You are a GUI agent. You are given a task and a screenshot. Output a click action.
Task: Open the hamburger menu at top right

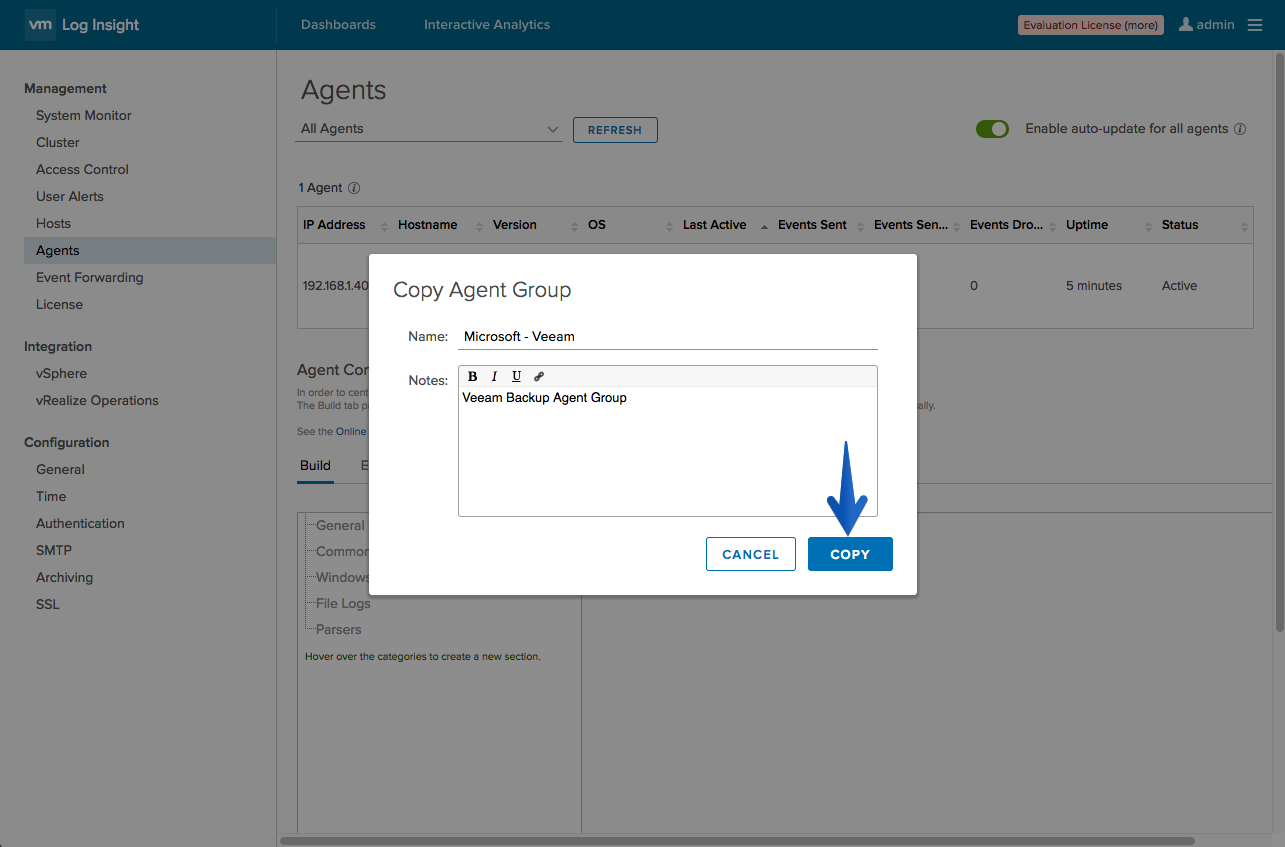(1255, 25)
